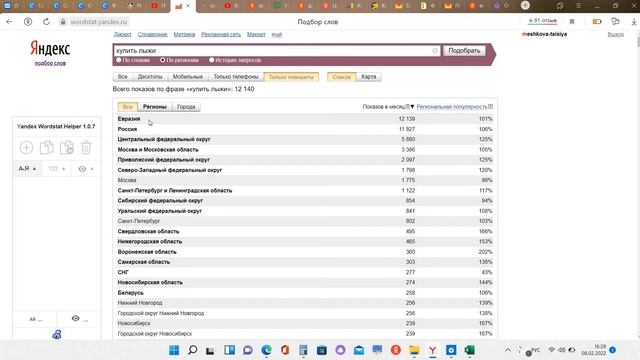Click the 'Беларусь' row

[305, 293]
